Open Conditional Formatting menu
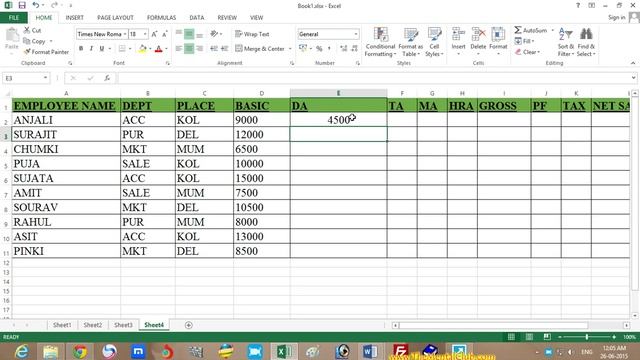 coord(380,42)
